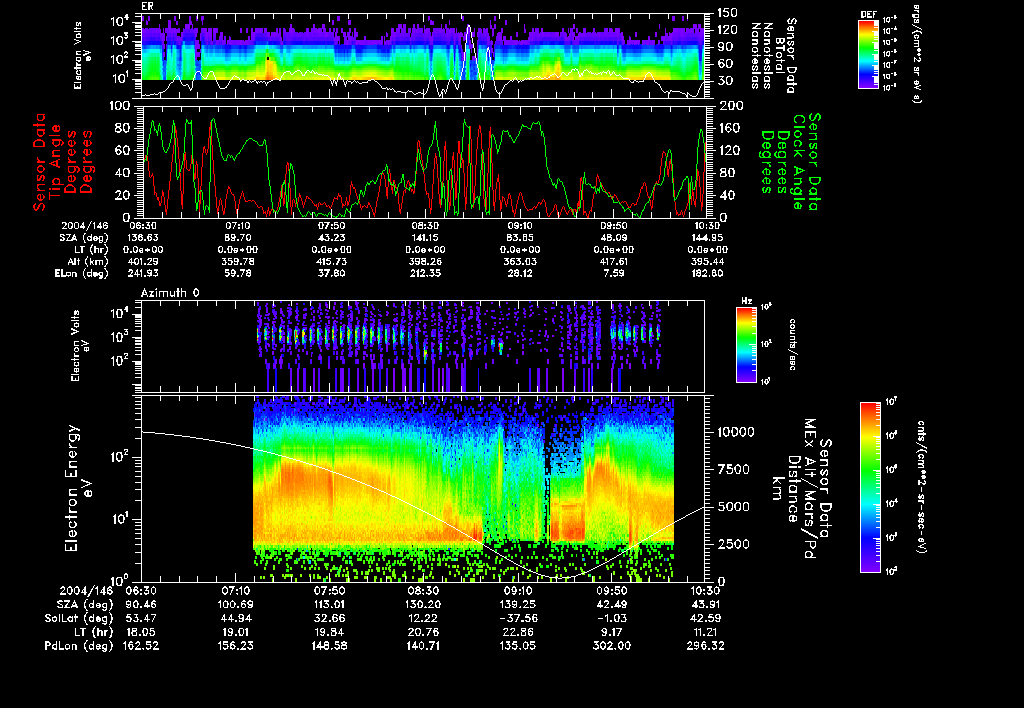Click the cnts/(cm**2-sr-sec-eV) color bar
The height and width of the screenshot is (708, 1024).
[x=870, y=487]
